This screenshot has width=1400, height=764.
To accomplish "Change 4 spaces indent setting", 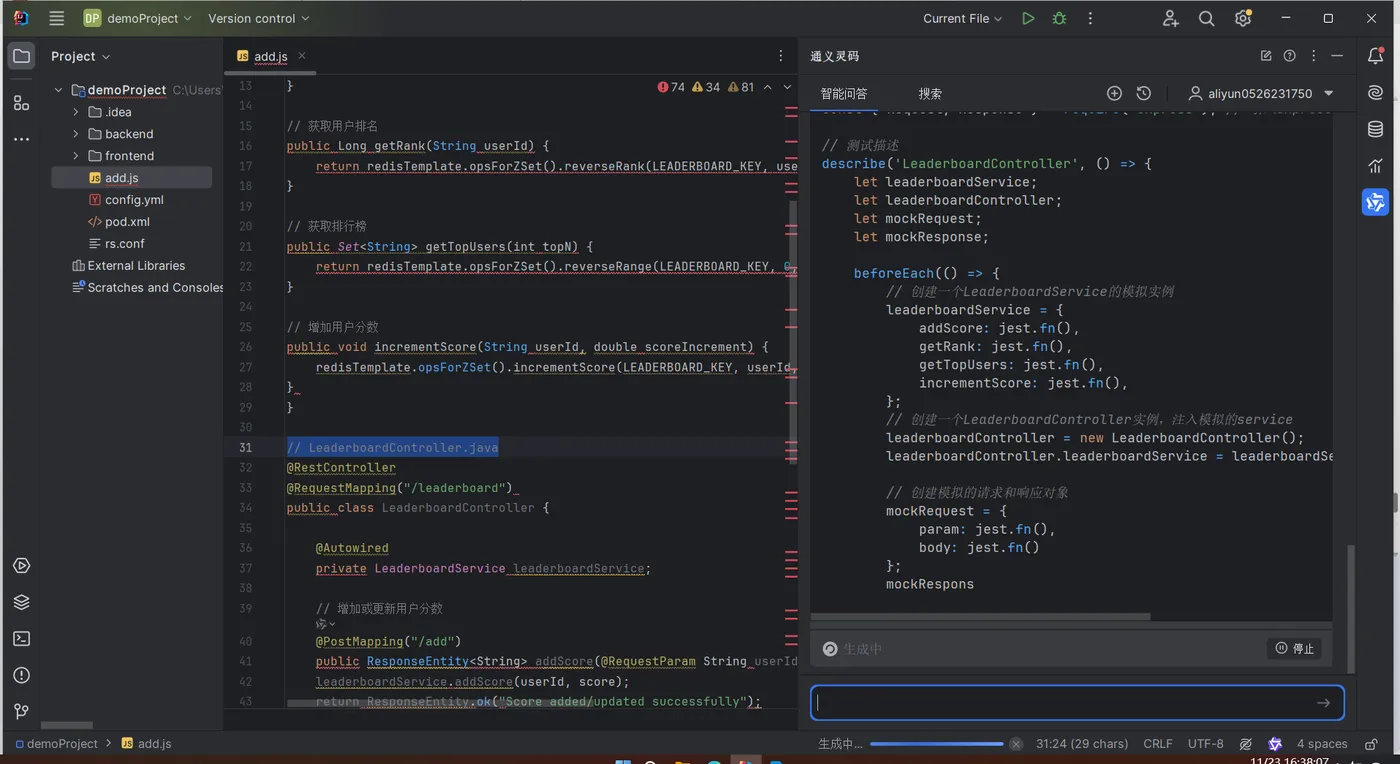I will point(1322,744).
